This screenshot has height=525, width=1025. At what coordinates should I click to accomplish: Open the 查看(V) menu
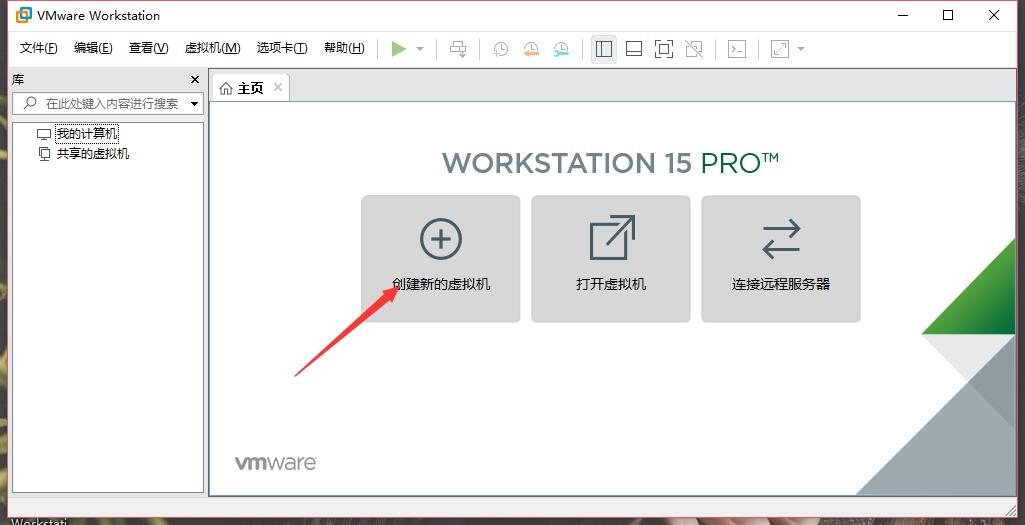(148, 48)
